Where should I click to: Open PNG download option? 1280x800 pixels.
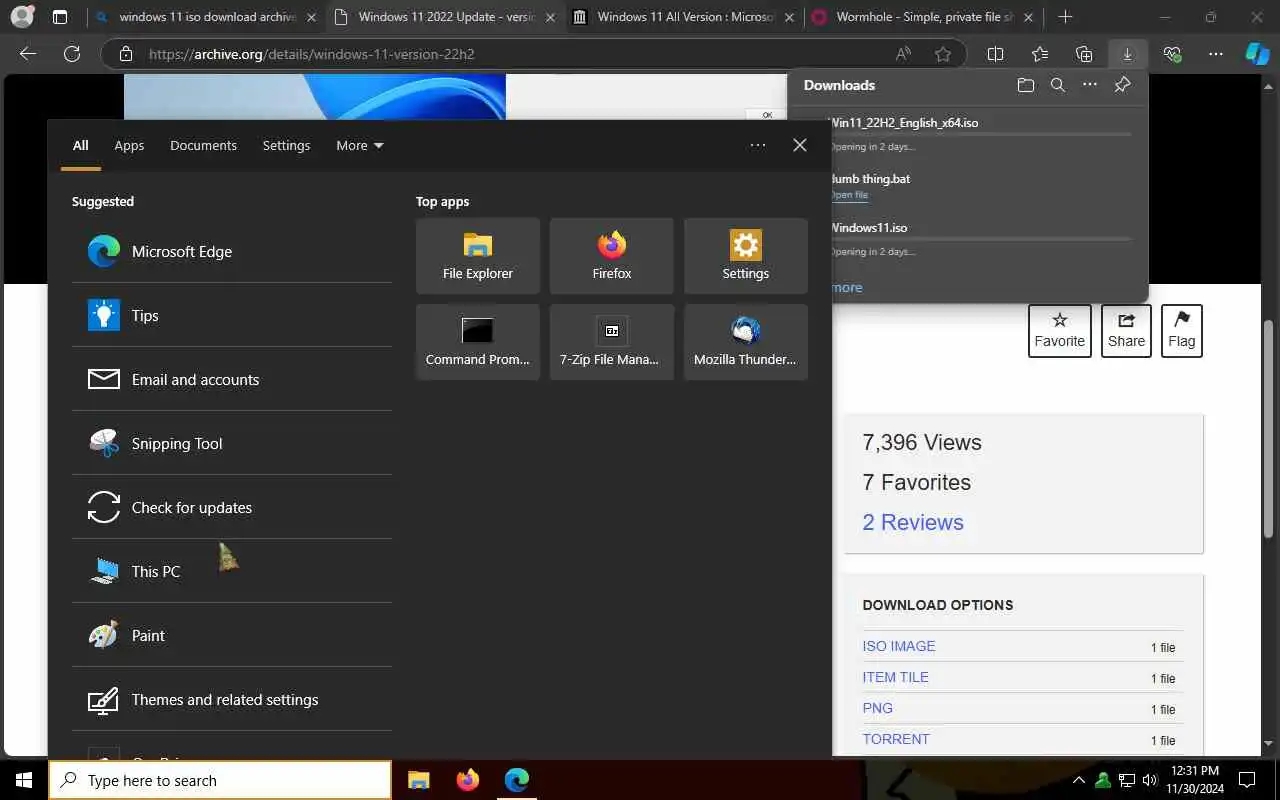point(877,708)
